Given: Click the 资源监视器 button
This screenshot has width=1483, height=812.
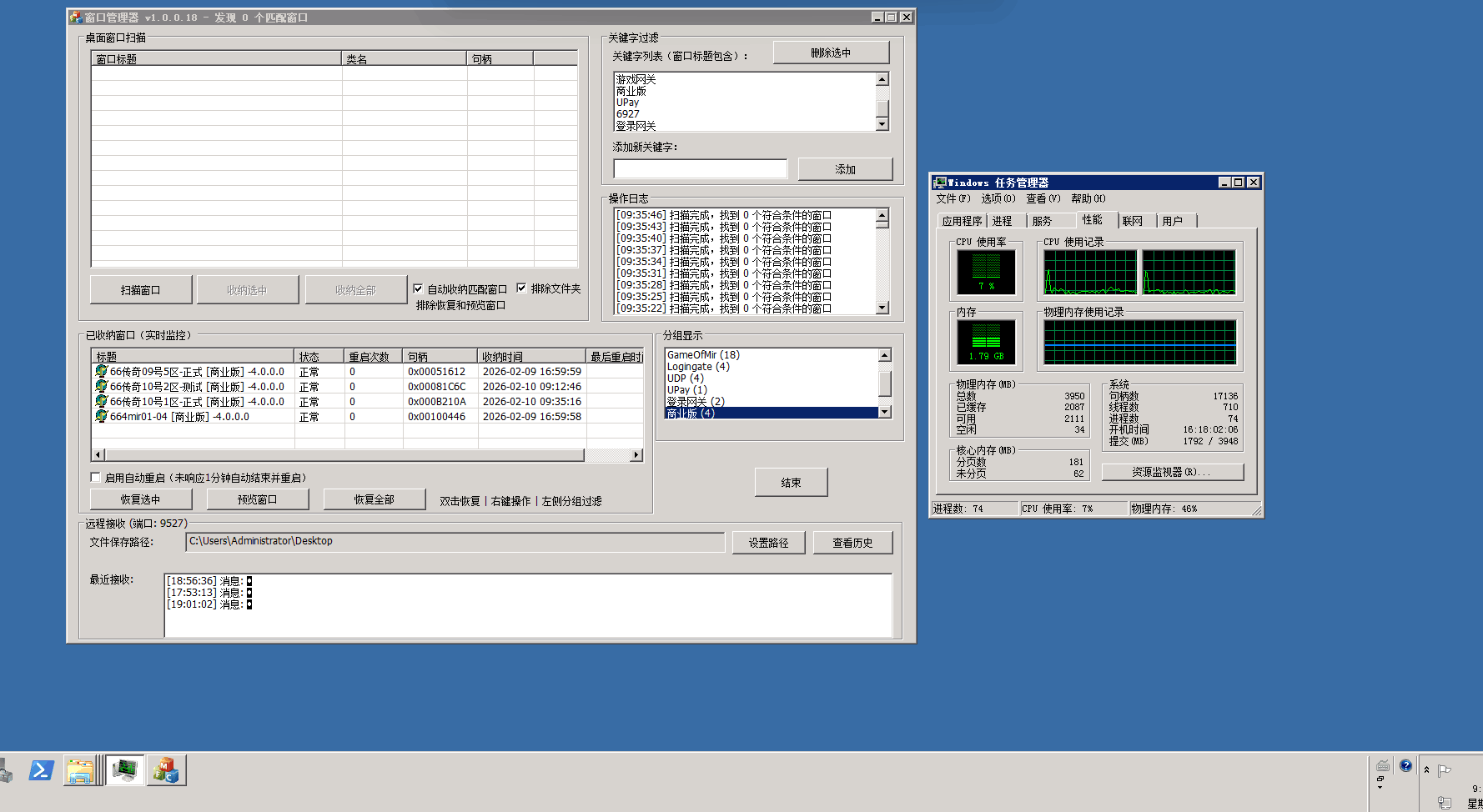Looking at the screenshot, I should click(x=1172, y=472).
